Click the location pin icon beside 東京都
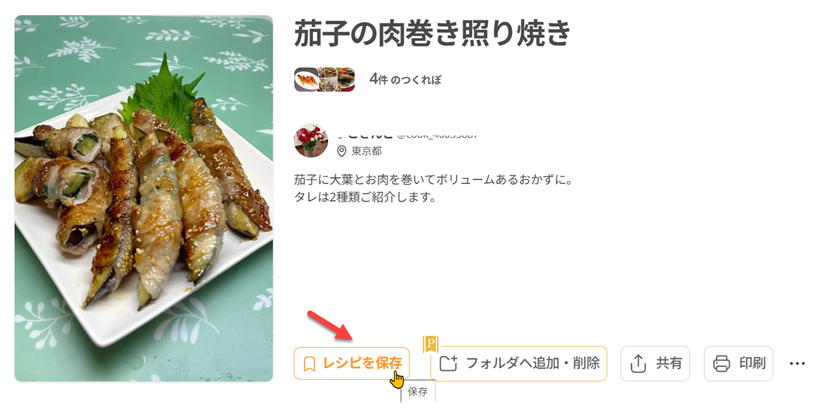825x409 pixels. pyautogui.click(x=341, y=152)
